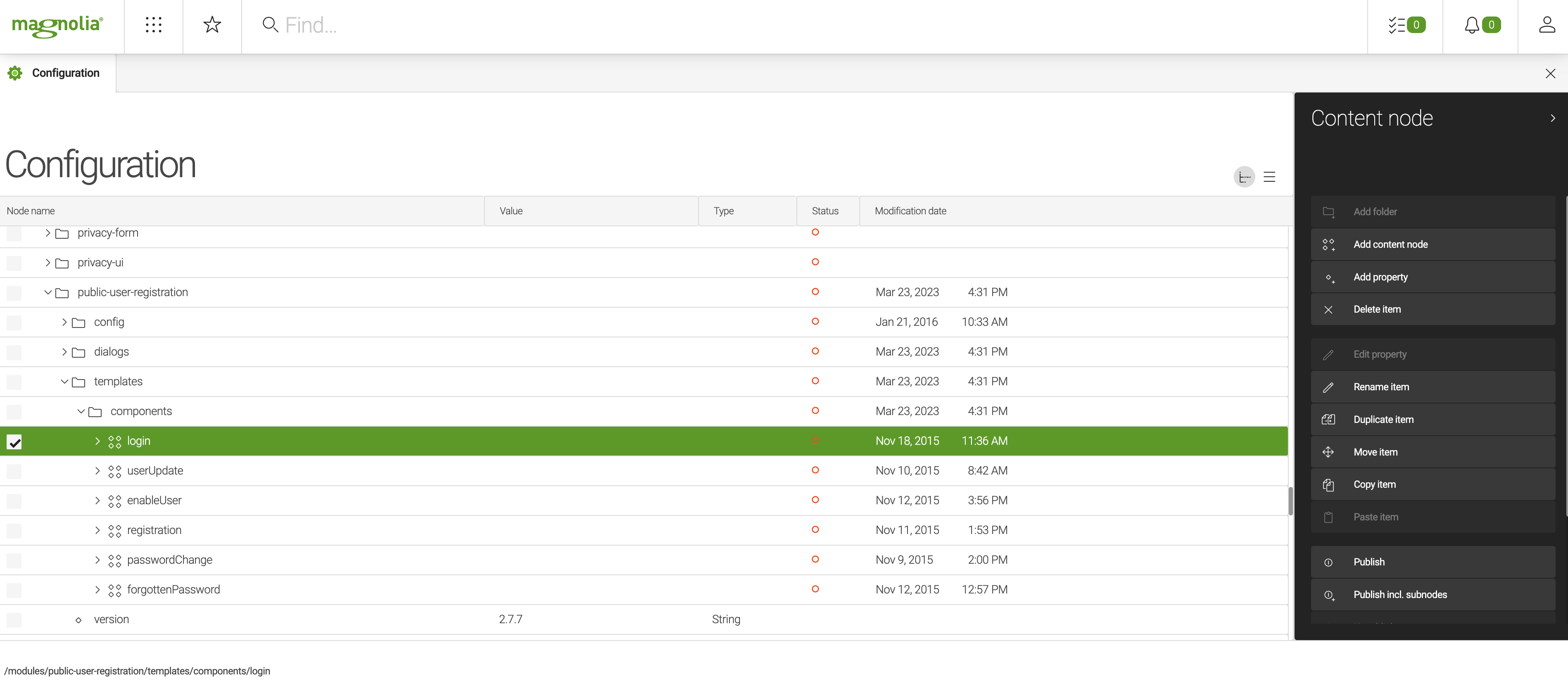Select Rename item from context menu

pyautogui.click(x=1382, y=386)
